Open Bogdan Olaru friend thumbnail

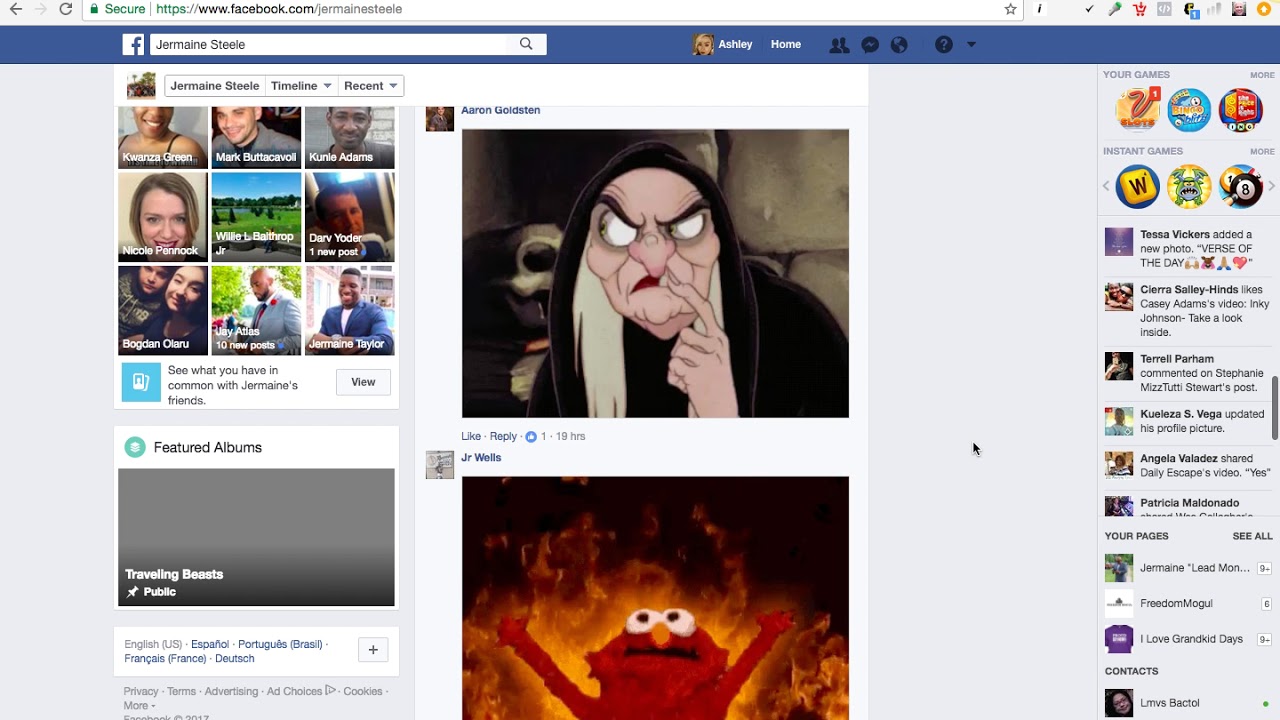(163, 310)
